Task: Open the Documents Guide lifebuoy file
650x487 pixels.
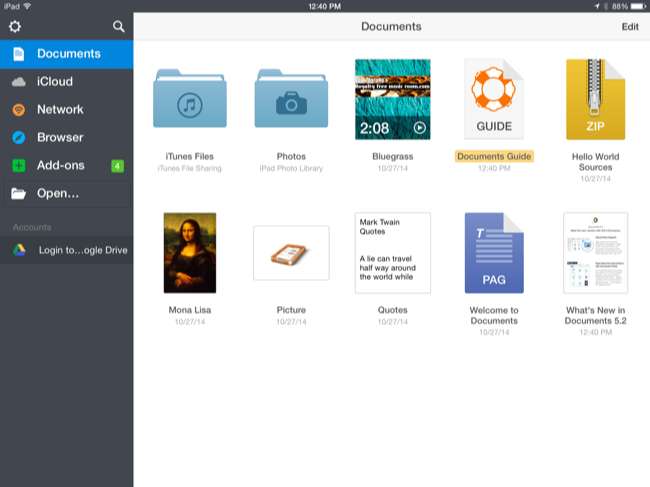Action: point(494,99)
